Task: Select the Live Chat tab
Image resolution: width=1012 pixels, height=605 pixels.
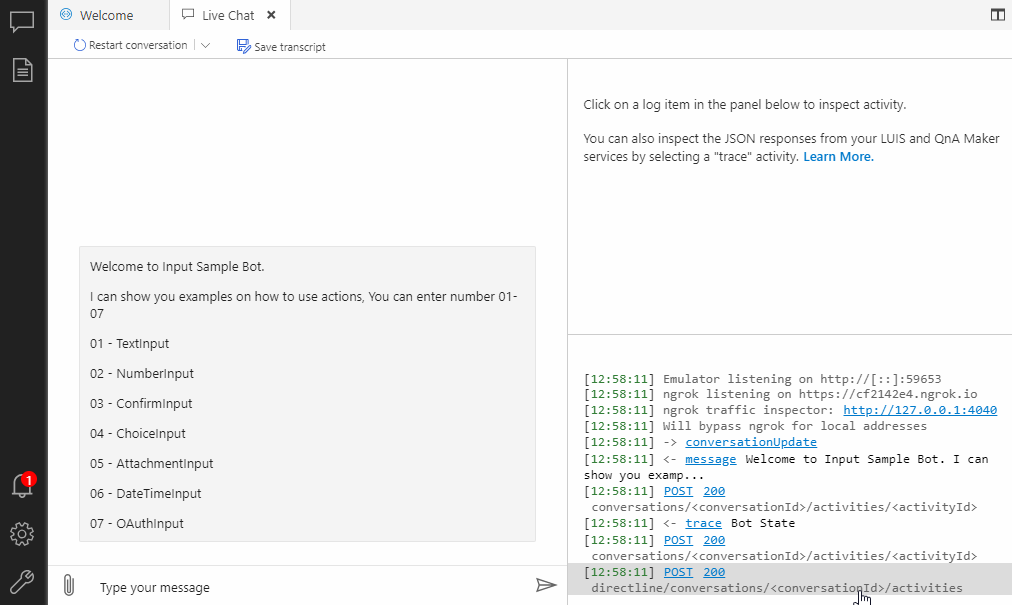Action: coord(227,16)
